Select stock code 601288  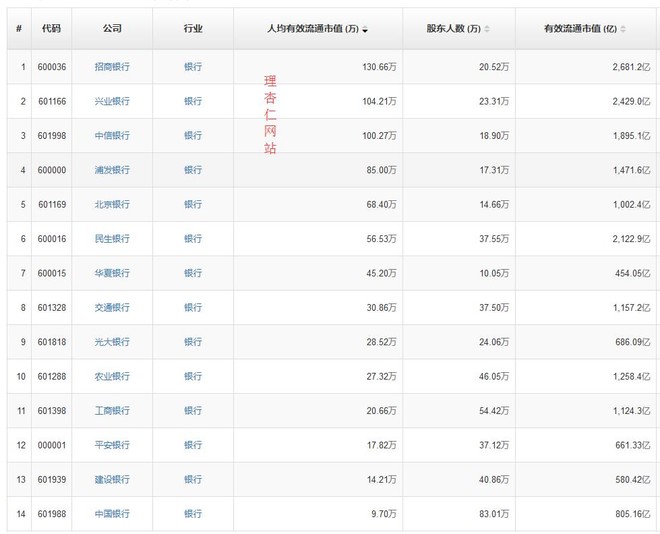pos(52,376)
